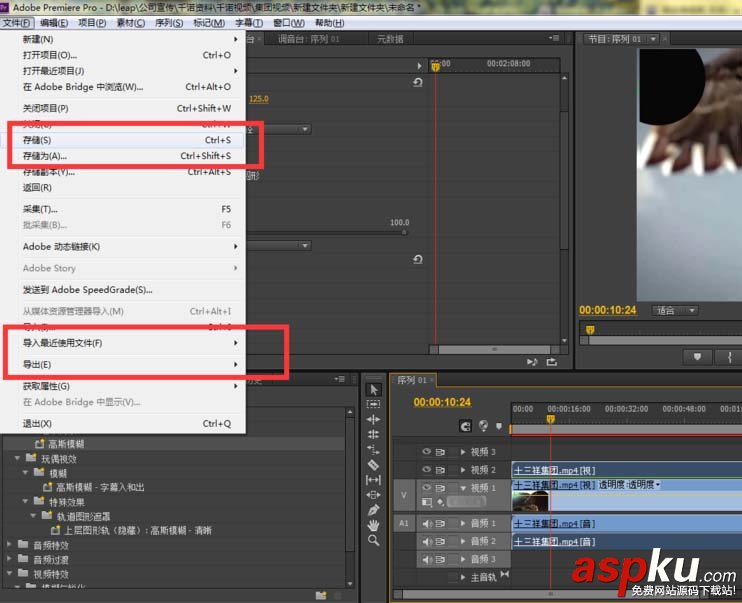Click the play audio icon below effect controls

tap(532, 362)
